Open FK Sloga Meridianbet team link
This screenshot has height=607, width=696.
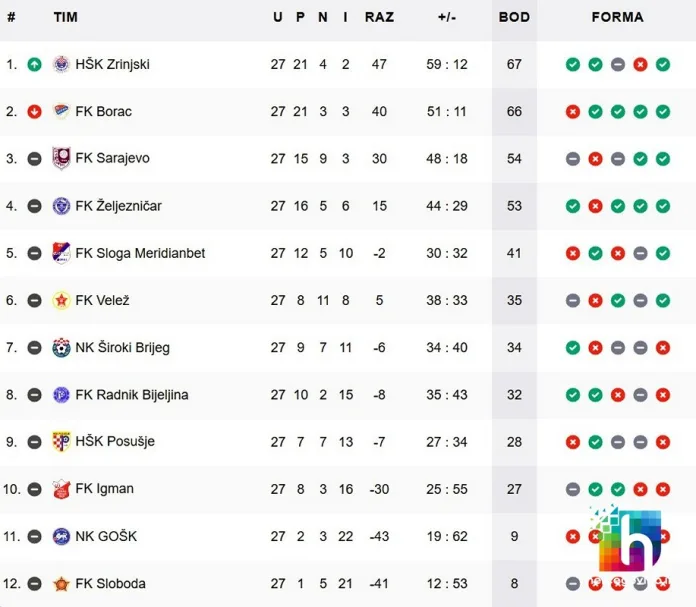pos(140,253)
